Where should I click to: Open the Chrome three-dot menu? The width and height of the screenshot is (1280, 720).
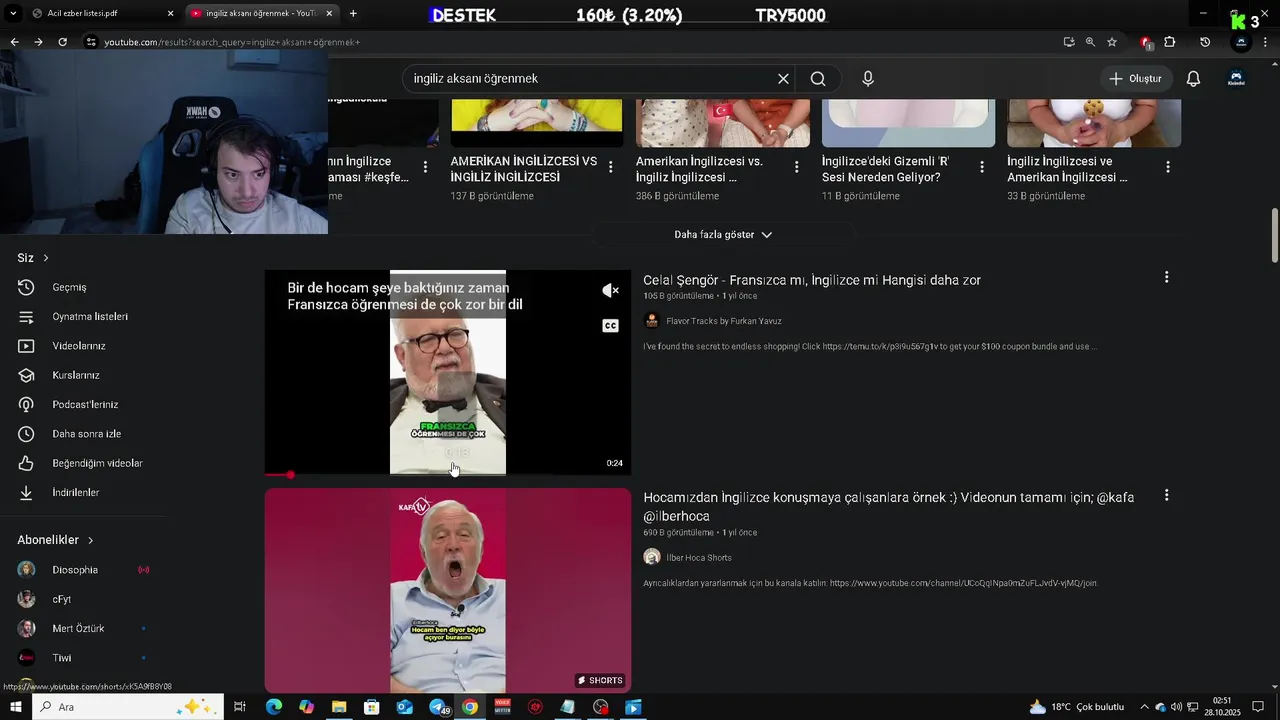tap(1266, 42)
